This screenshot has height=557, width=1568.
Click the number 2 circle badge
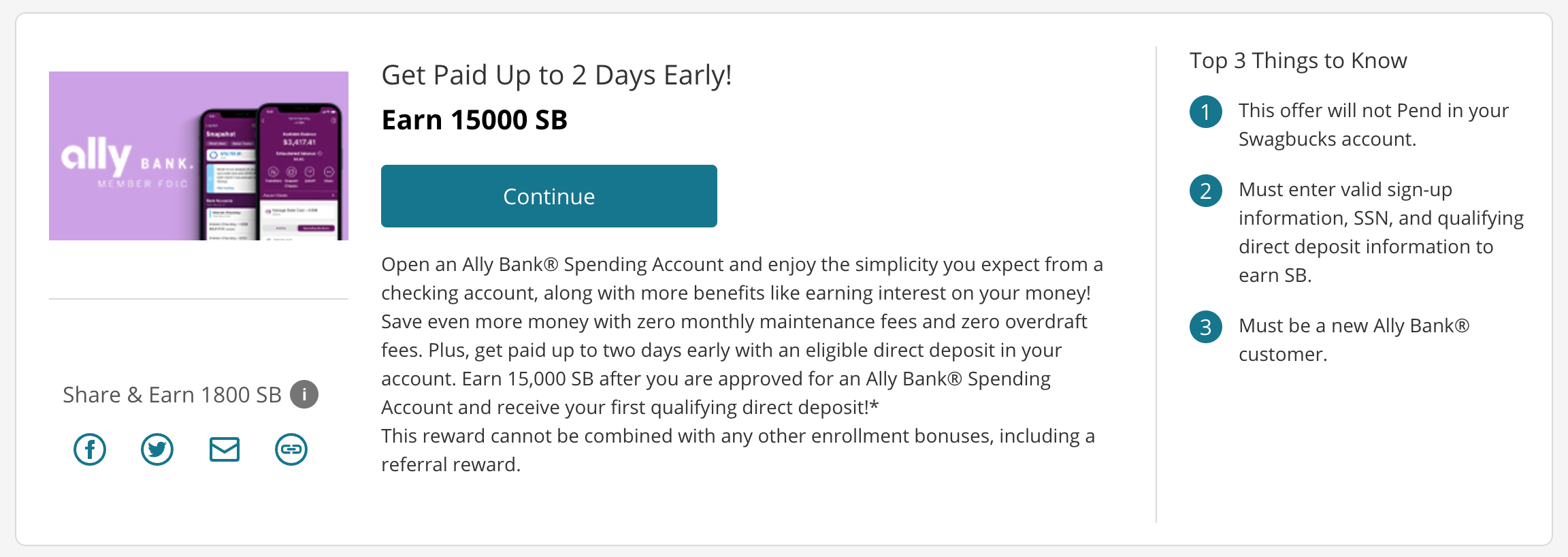pos(1205,191)
